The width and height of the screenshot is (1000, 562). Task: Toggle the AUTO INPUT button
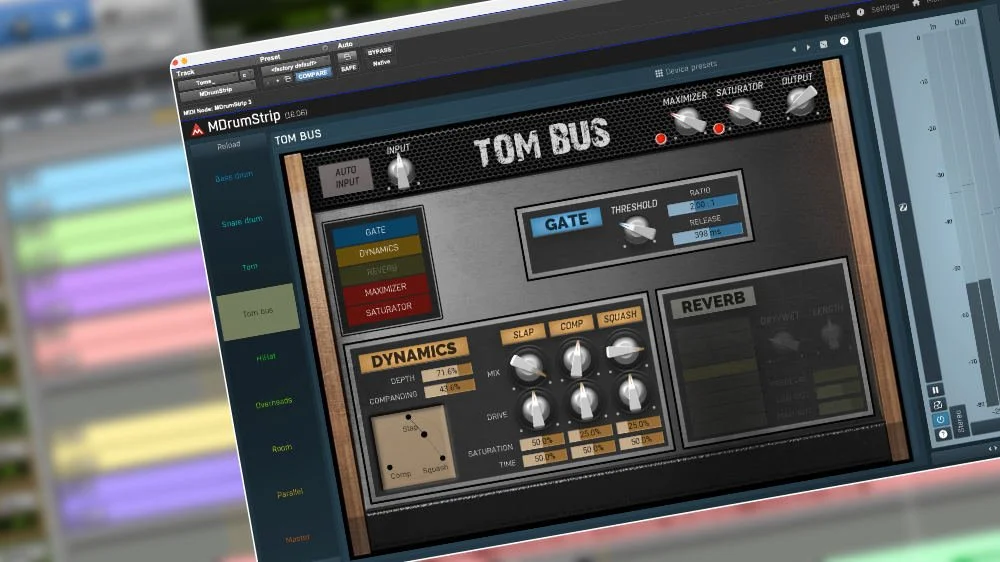tap(346, 177)
